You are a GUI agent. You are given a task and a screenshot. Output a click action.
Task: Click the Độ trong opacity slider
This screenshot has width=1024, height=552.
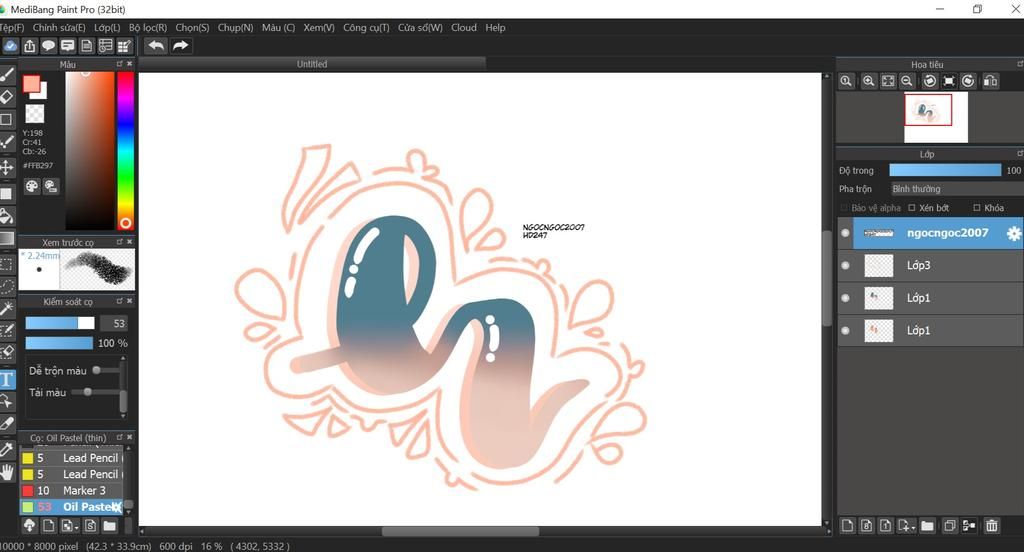[945, 170]
